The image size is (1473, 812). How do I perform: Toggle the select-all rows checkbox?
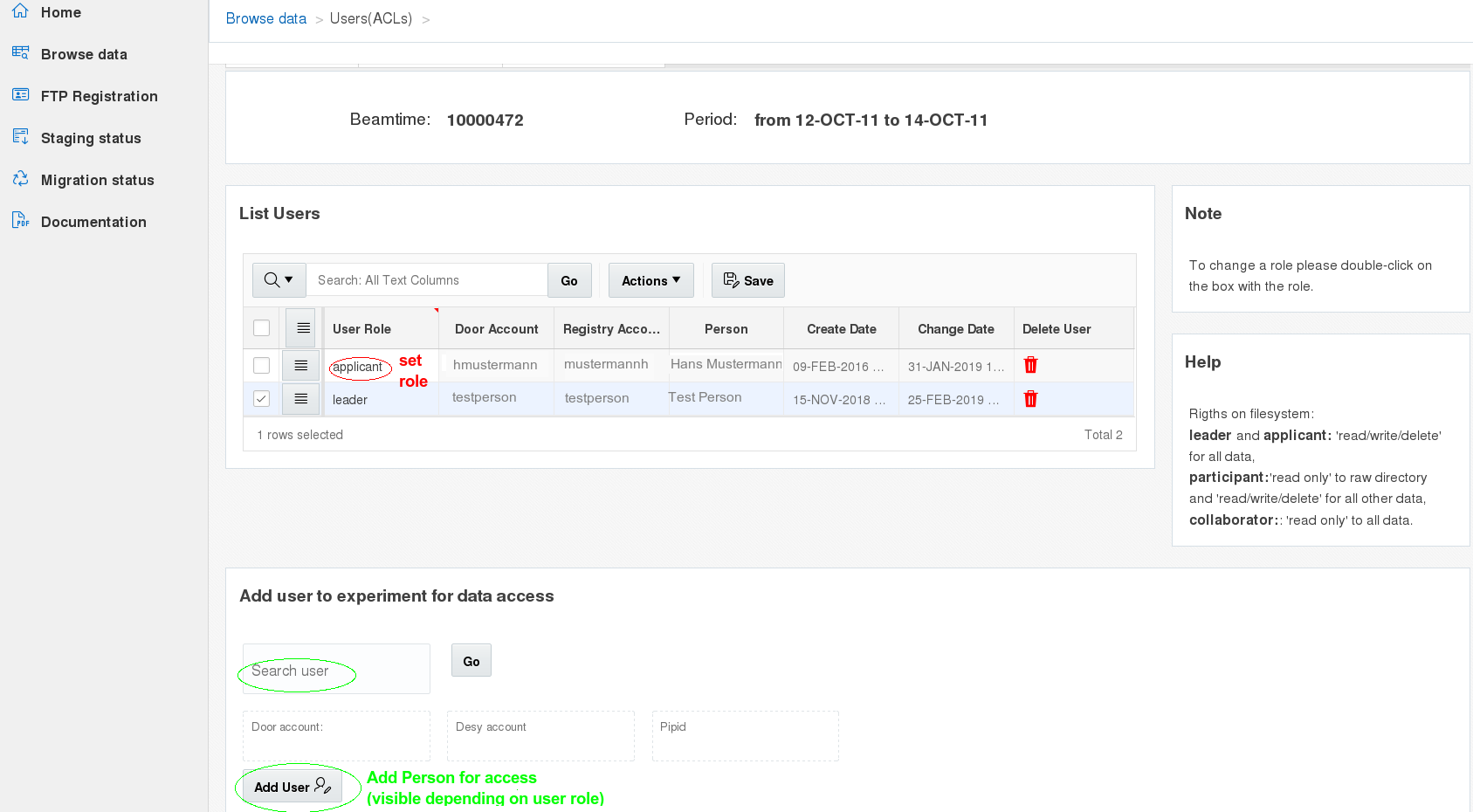pyautogui.click(x=261, y=328)
